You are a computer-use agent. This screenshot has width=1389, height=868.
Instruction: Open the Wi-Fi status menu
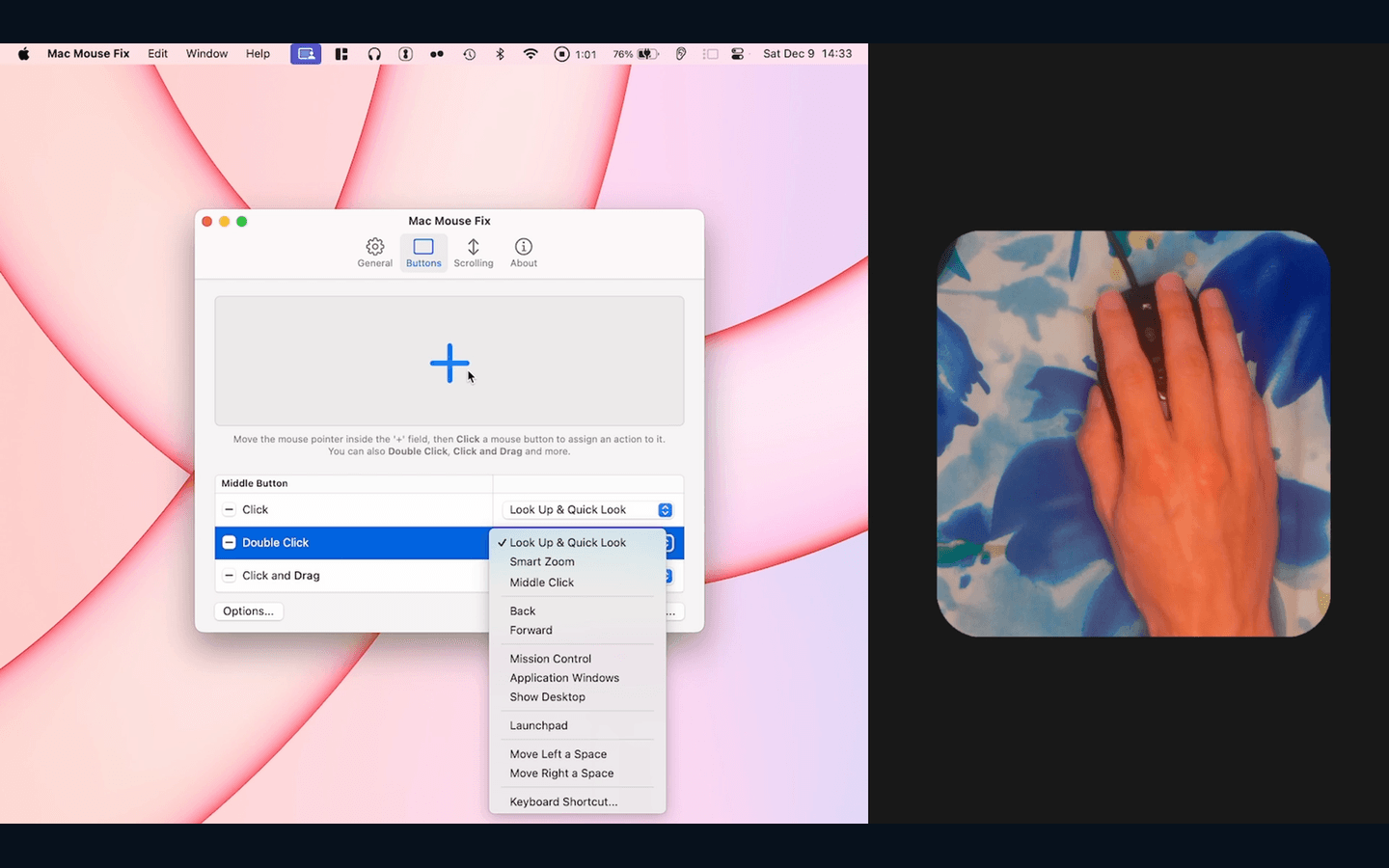click(531, 54)
